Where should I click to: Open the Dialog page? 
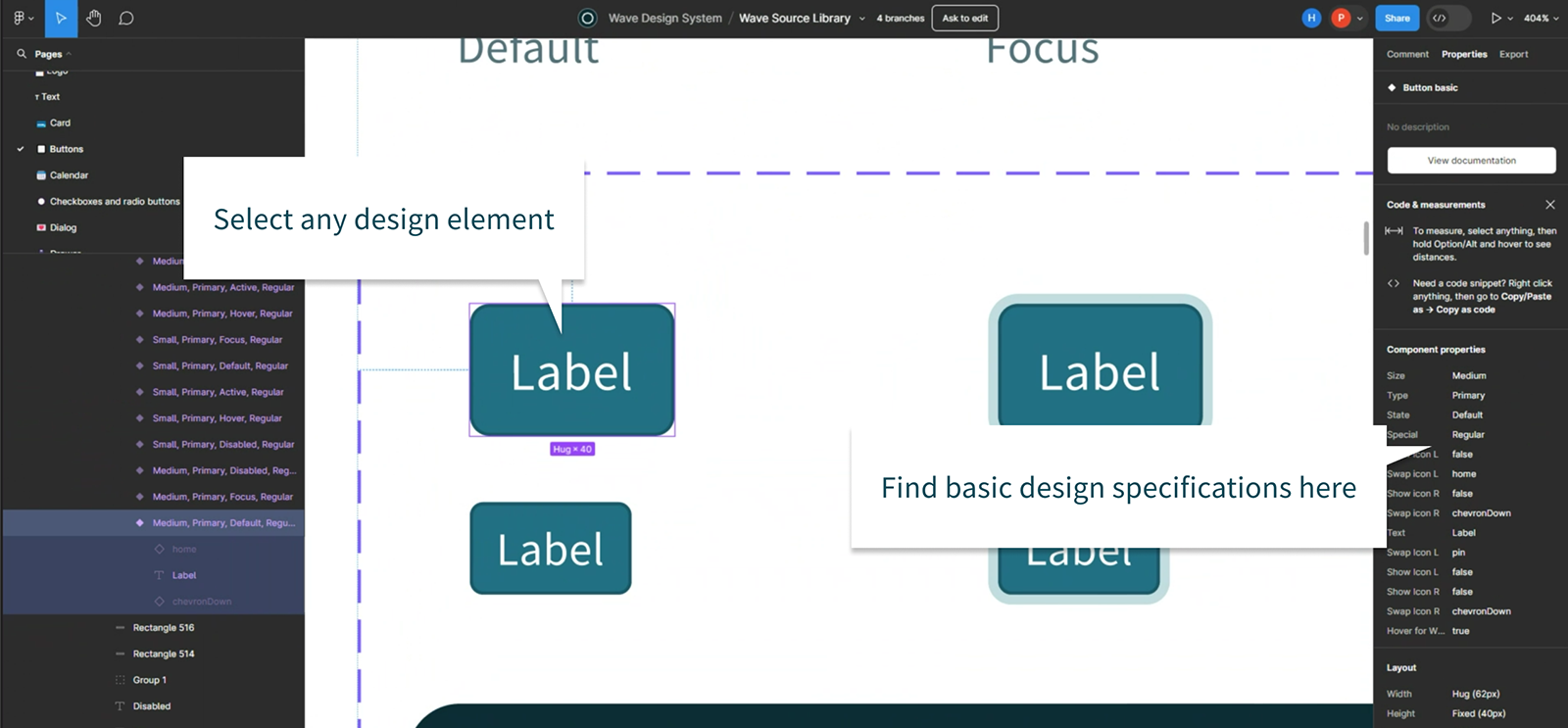[x=63, y=227]
